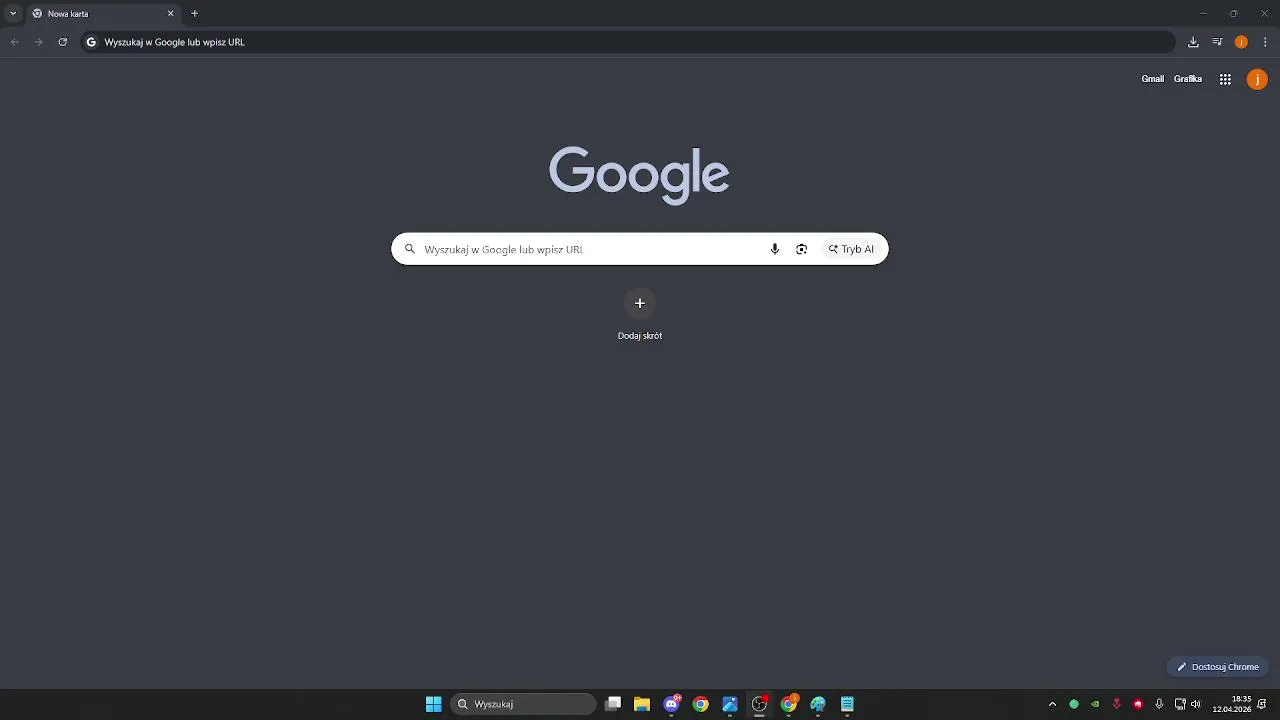Open the Chrome taskbar icon with orange badge
1280x720 pixels.
pos(789,704)
